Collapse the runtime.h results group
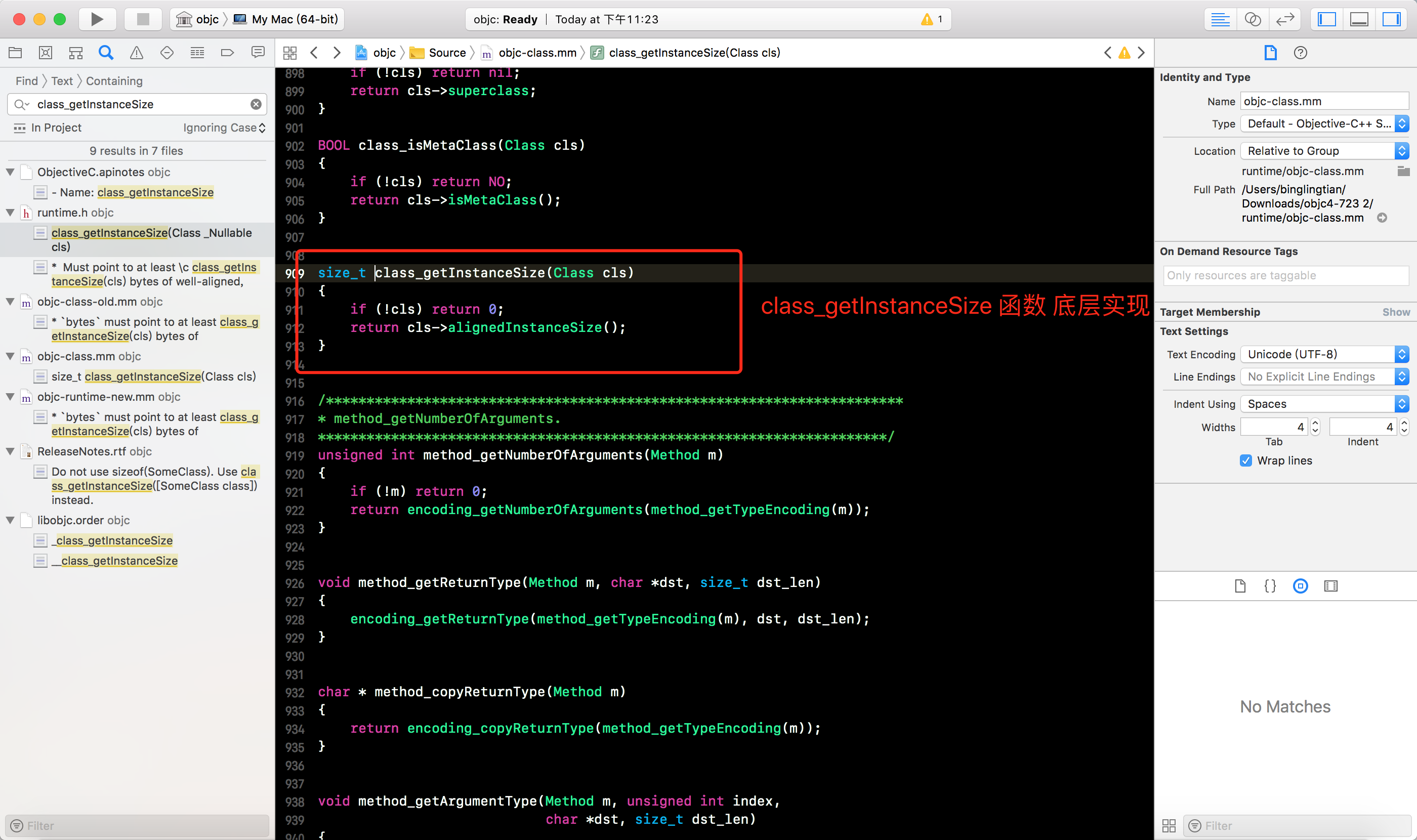This screenshot has width=1417, height=840. tap(10, 212)
